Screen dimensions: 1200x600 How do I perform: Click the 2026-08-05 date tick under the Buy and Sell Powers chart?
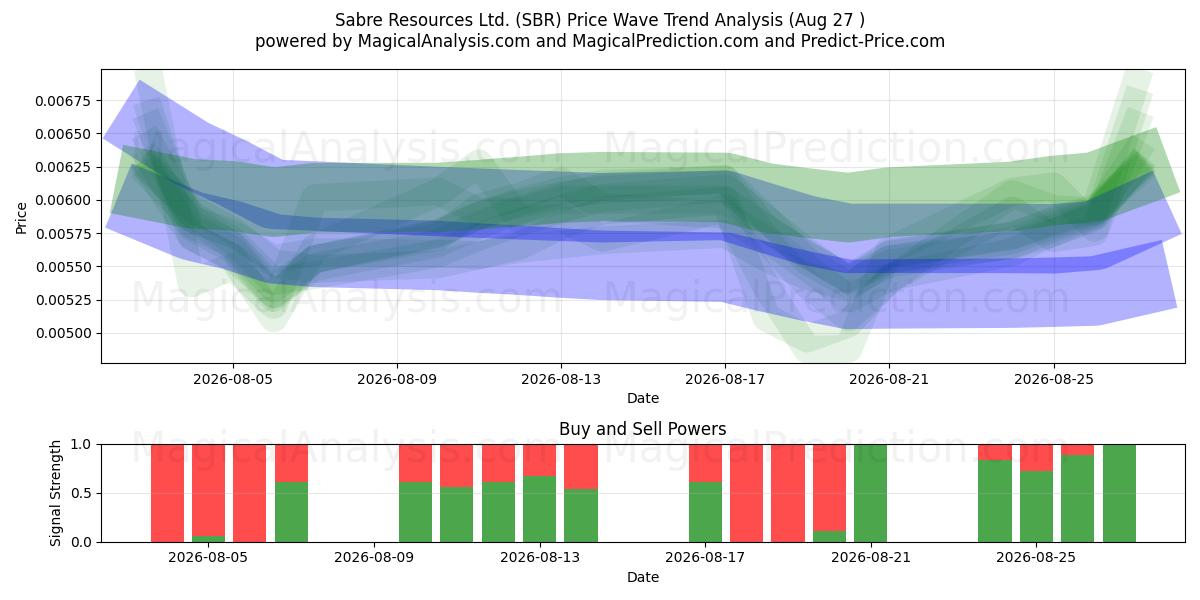point(209,558)
